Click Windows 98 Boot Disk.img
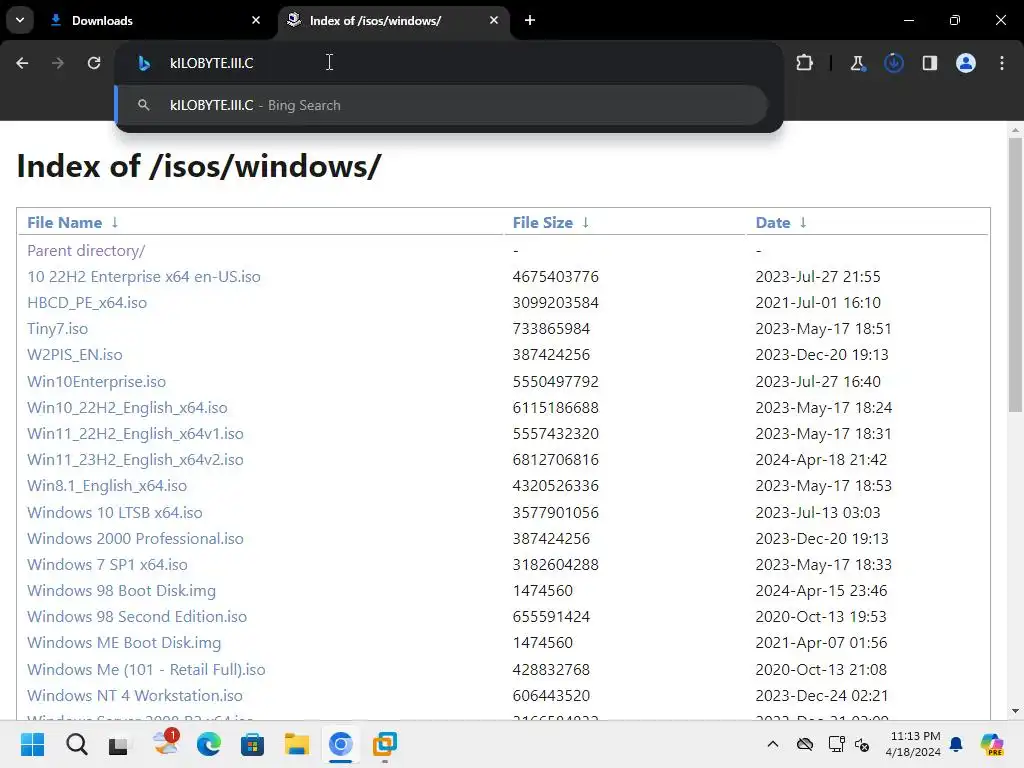1024x768 pixels. click(x=121, y=591)
